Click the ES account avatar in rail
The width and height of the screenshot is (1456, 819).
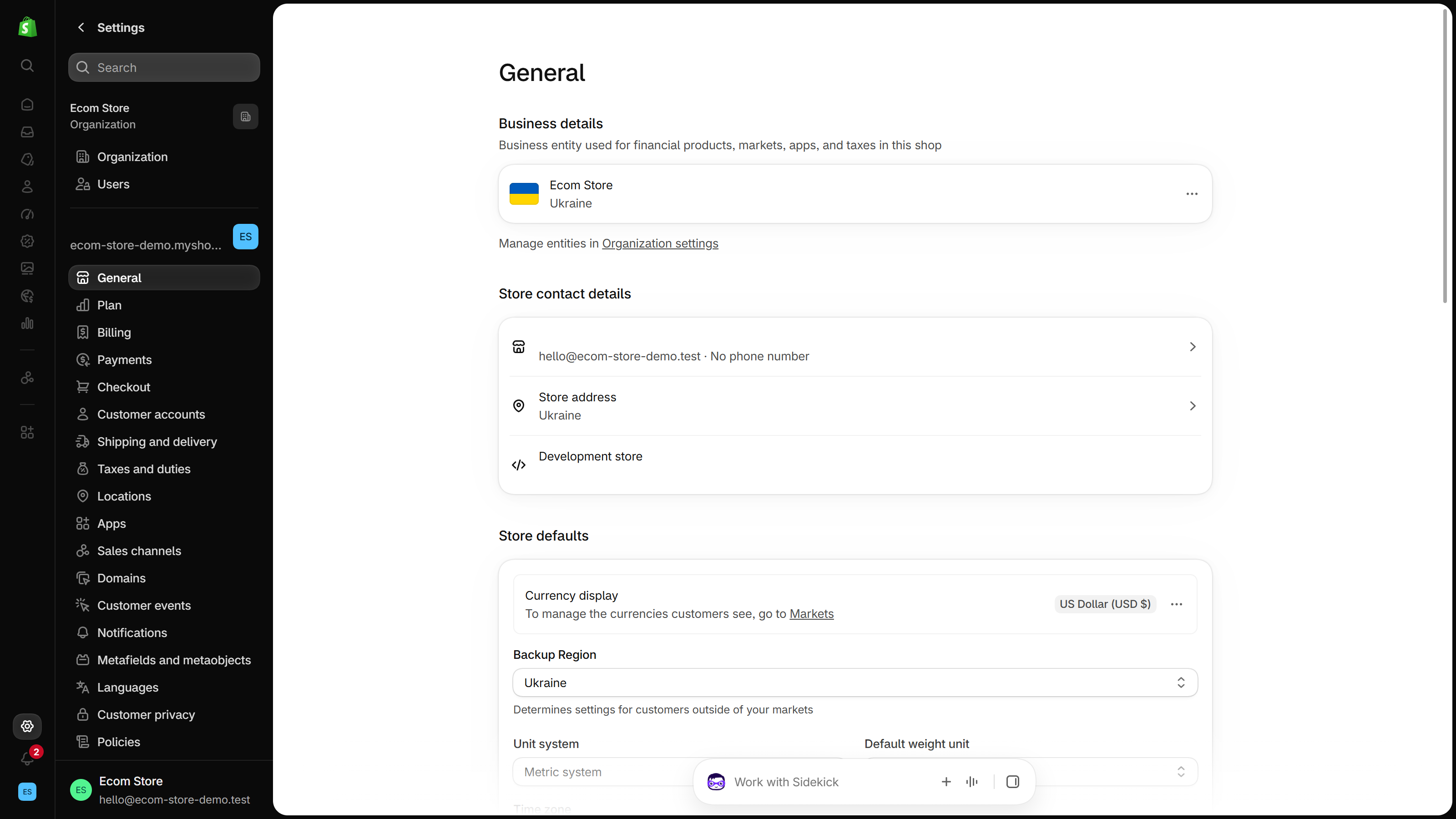[27, 792]
